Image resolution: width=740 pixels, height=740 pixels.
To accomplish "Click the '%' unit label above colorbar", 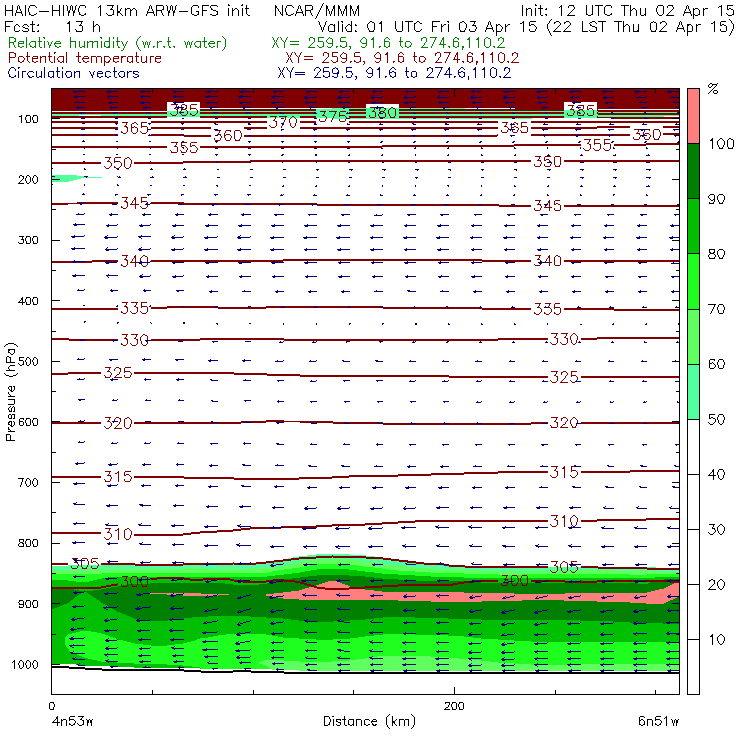I will point(713,89).
